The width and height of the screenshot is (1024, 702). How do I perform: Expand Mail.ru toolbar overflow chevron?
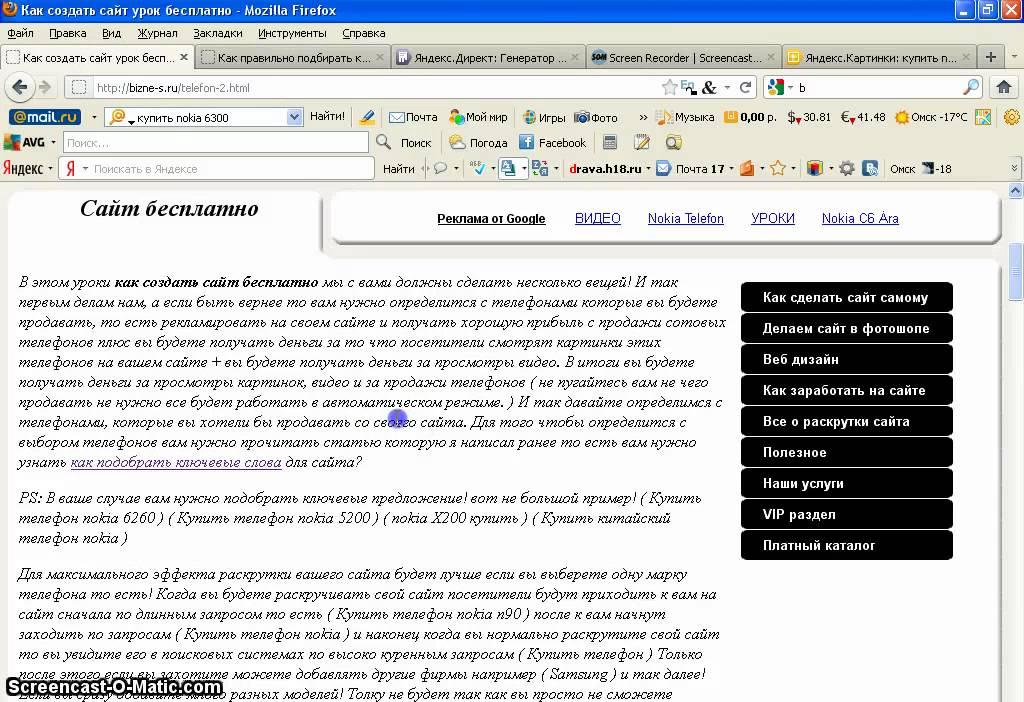tap(643, 118)
